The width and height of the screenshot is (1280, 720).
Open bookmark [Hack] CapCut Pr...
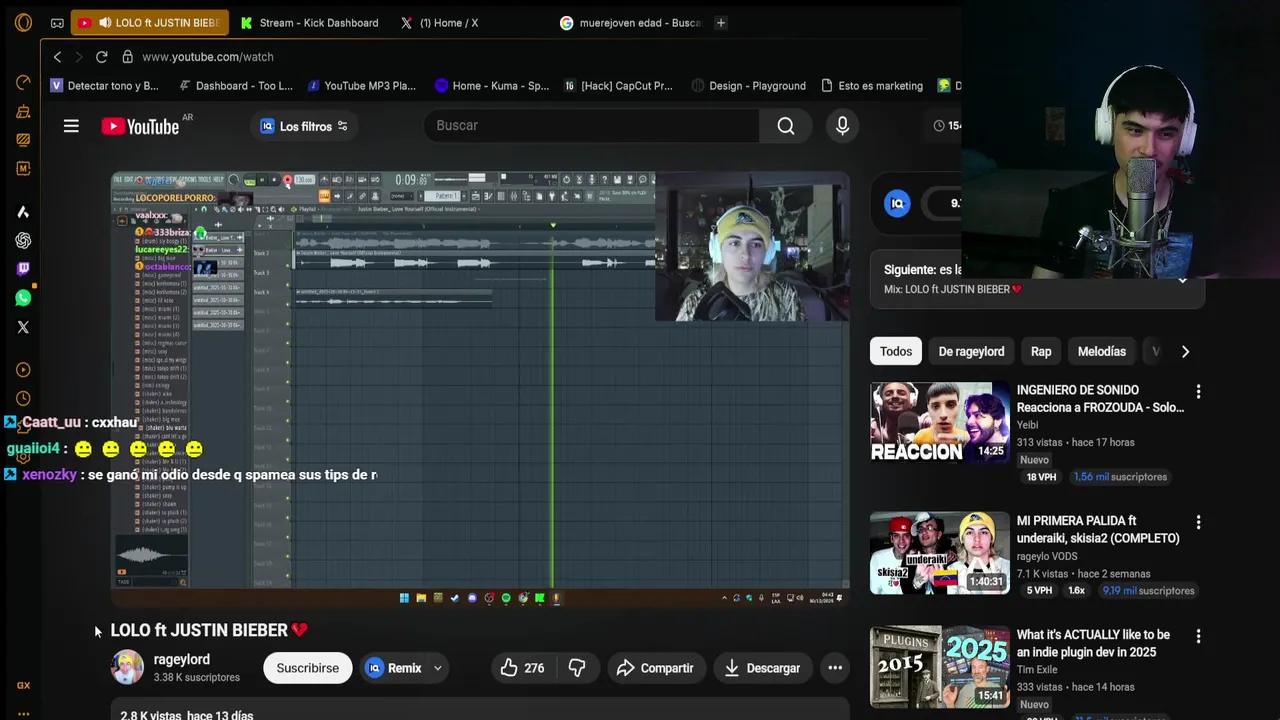(x=618, y=86)
